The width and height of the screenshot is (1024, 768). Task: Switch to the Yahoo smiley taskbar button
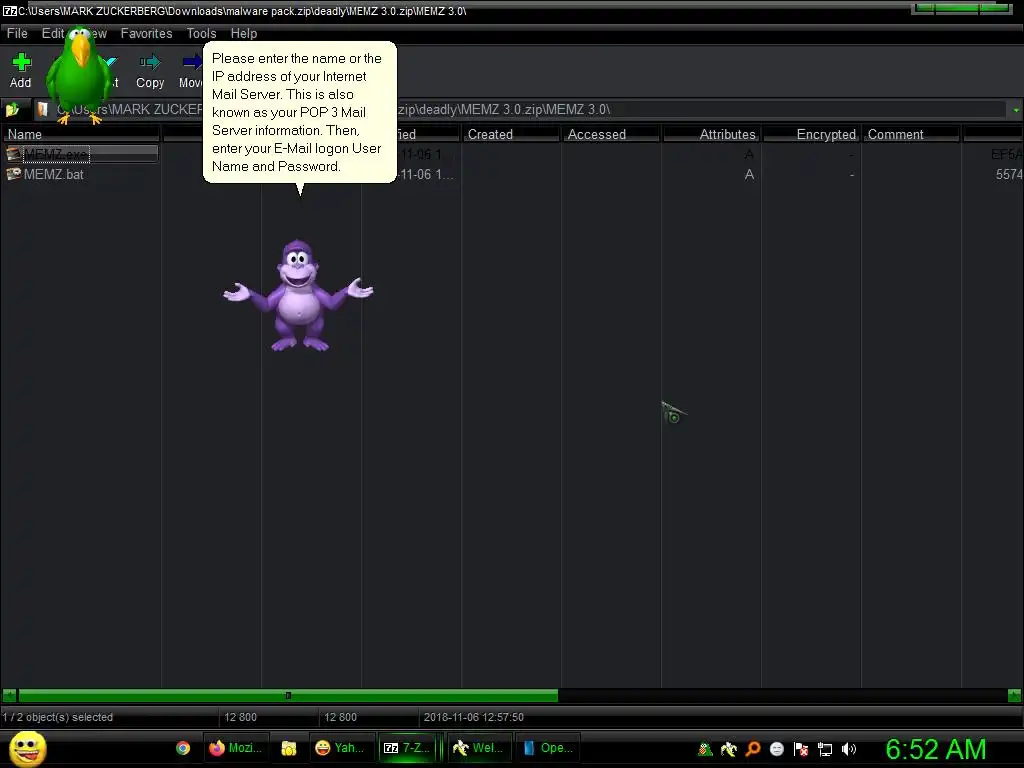click(x=342, y=748)
